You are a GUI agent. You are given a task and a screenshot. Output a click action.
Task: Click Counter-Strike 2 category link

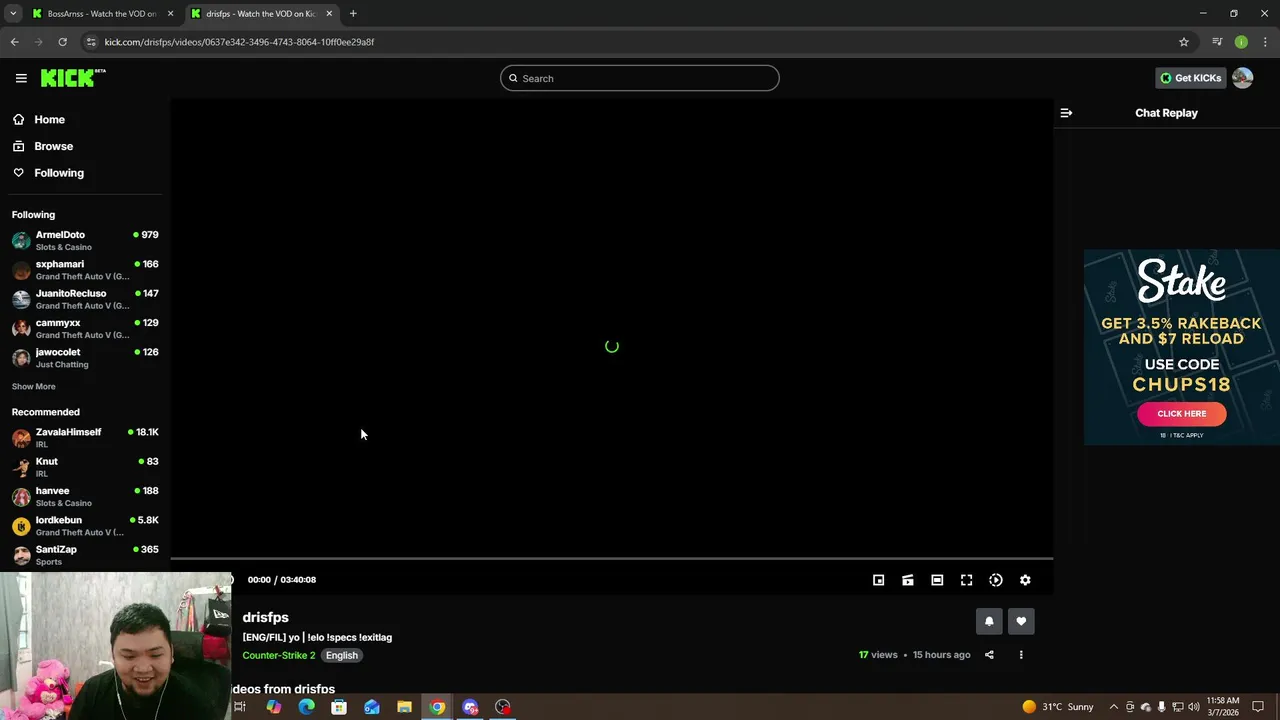[279, 655]
